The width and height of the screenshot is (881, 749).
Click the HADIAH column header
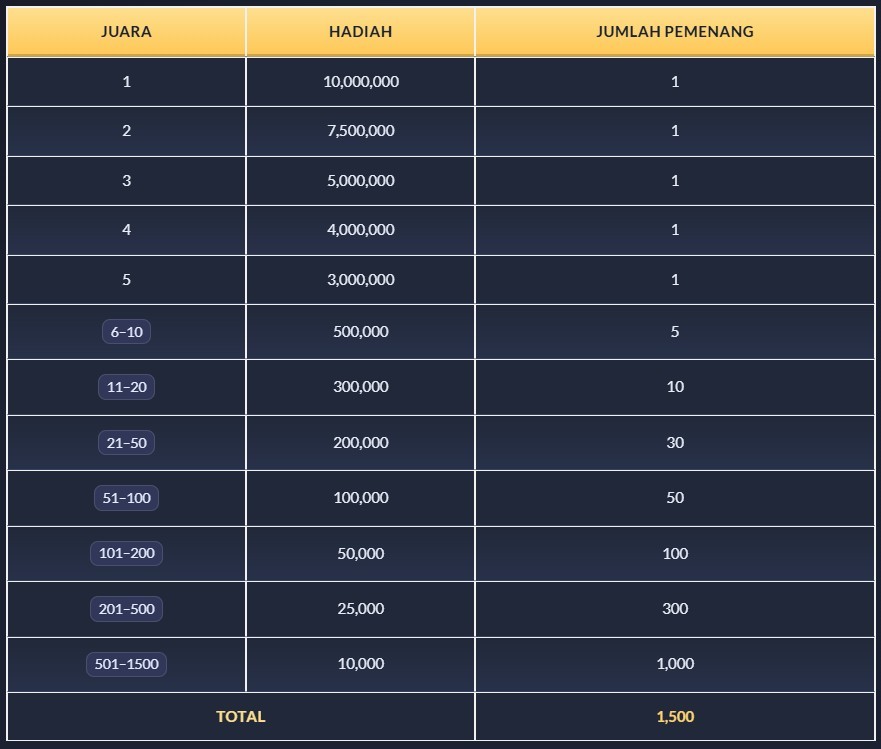pos(360,31)
